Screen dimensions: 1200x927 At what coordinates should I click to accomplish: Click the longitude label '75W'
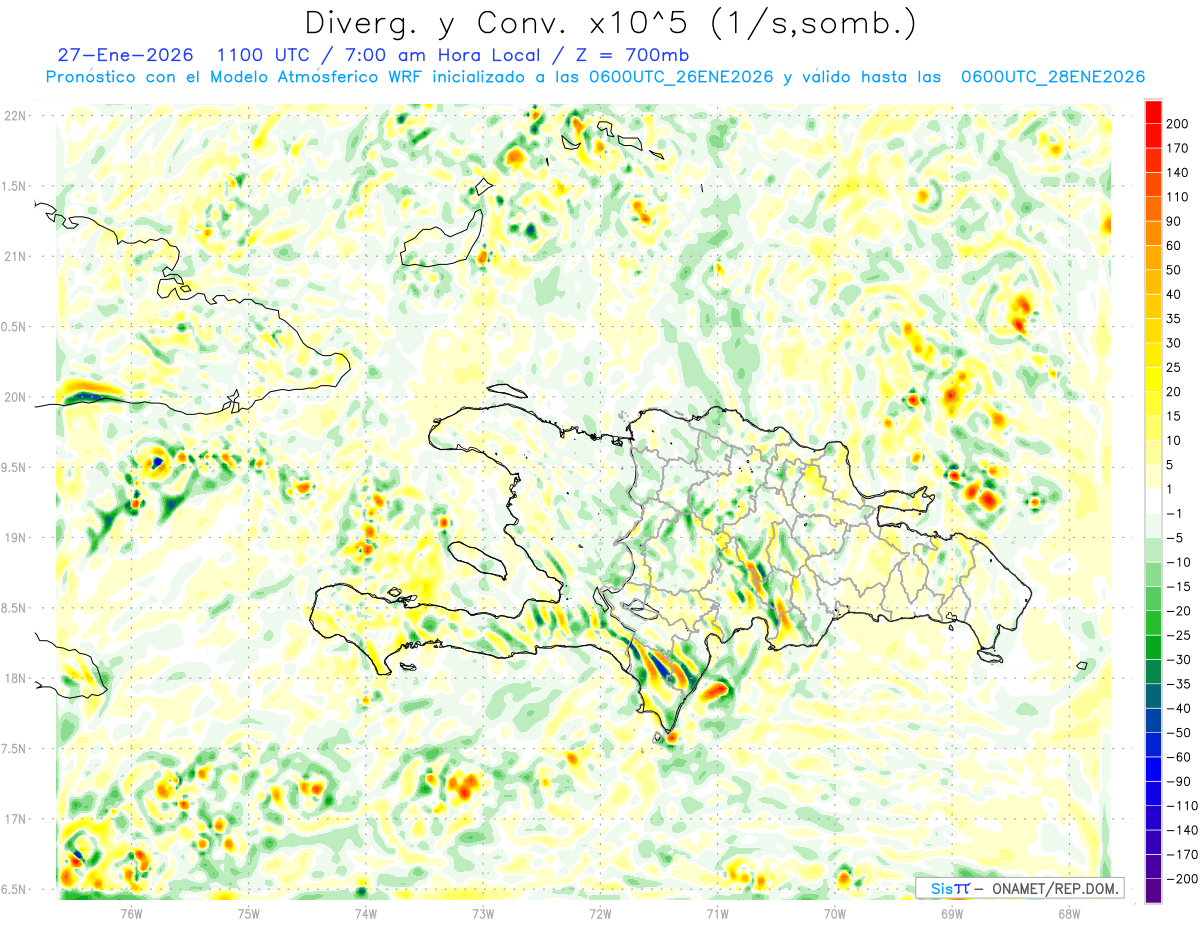(249, 913)
